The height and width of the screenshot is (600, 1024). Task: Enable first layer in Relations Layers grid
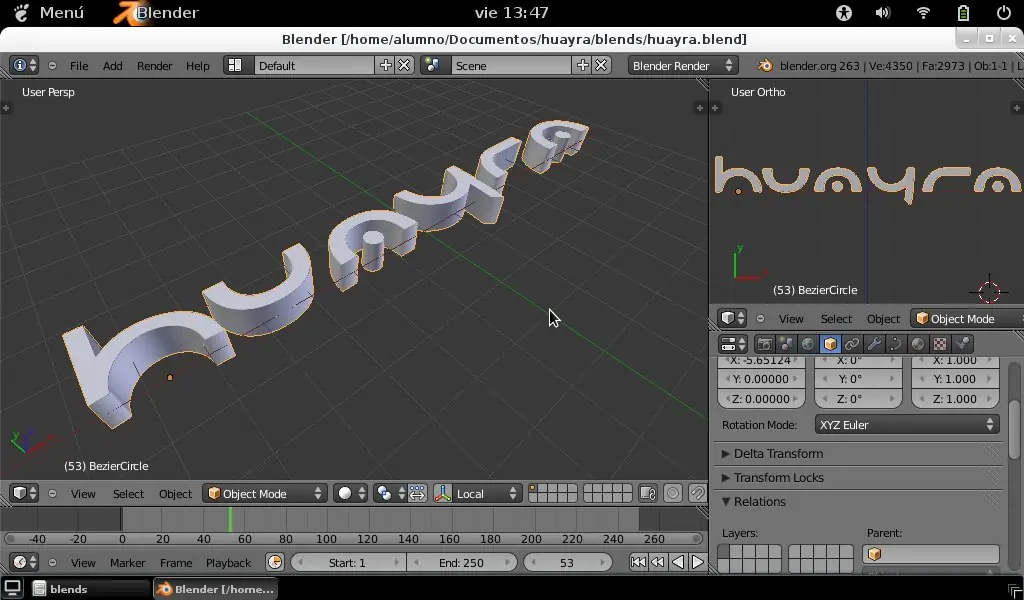pyautogui.click(x=725, y=552)
